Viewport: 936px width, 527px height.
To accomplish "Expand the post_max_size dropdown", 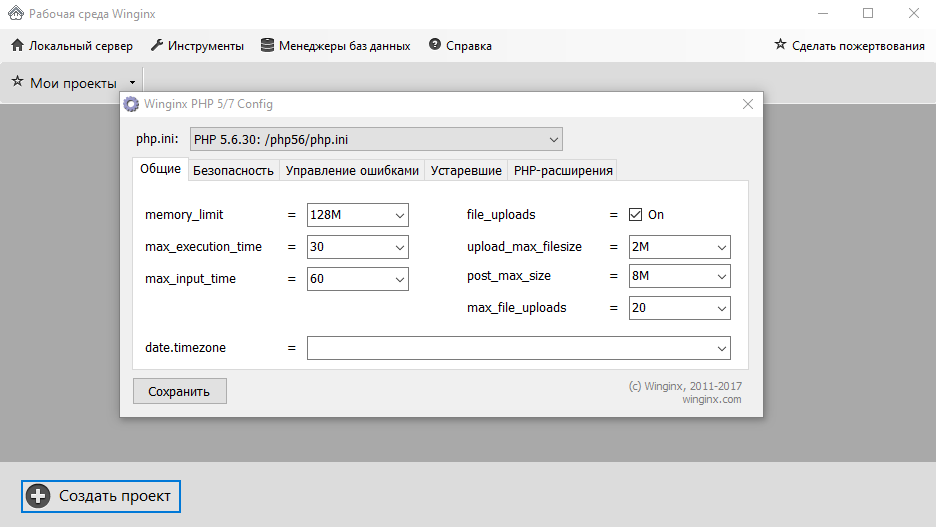I will click(x=721, y=276).
